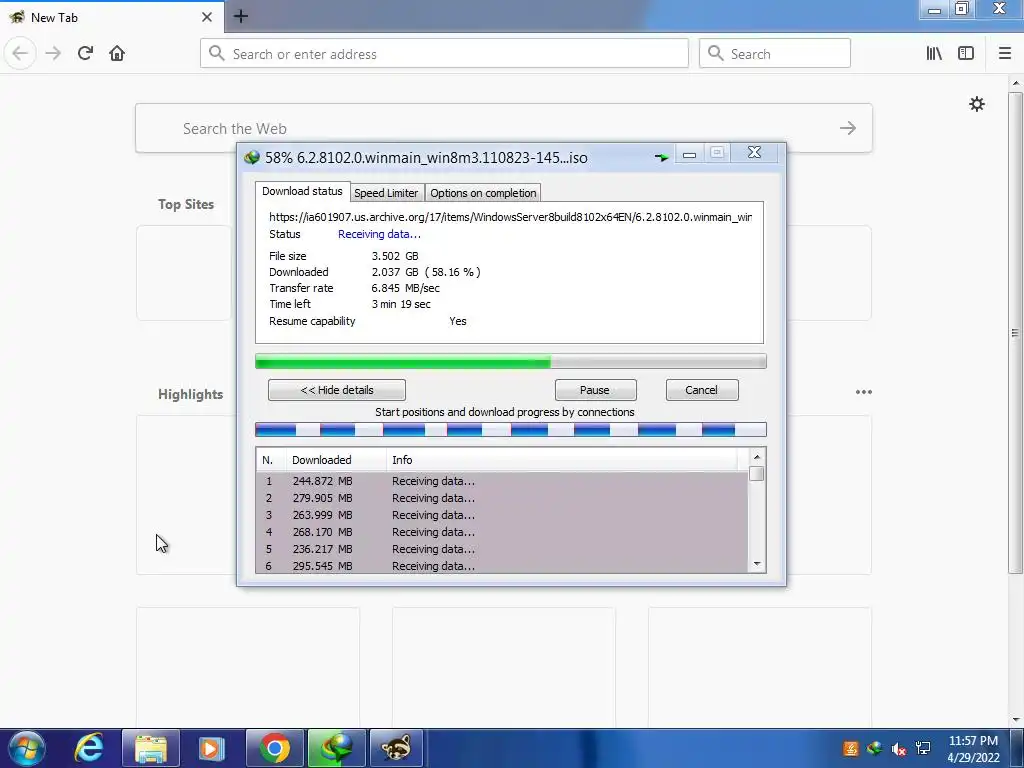Click the connections list scrollbar thumb
The height and width of the screenshot is (768, 1024).
757,473
